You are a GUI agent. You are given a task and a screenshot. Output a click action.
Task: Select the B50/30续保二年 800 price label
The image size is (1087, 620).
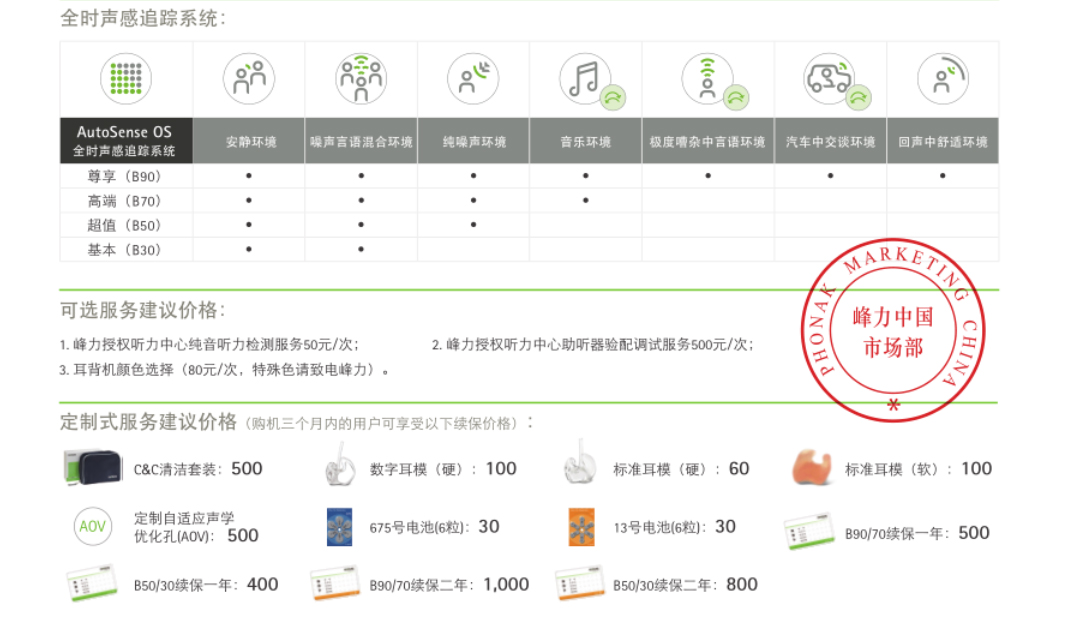(x=685, y=585)
